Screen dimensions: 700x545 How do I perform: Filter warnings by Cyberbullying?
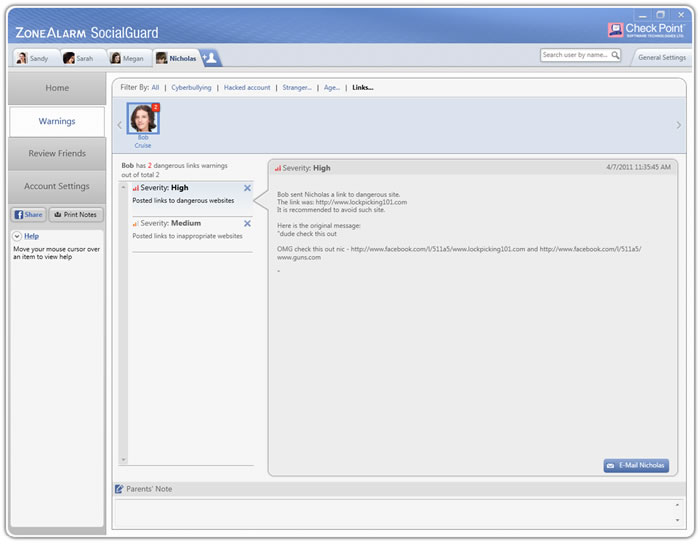[x=191, y=87]
